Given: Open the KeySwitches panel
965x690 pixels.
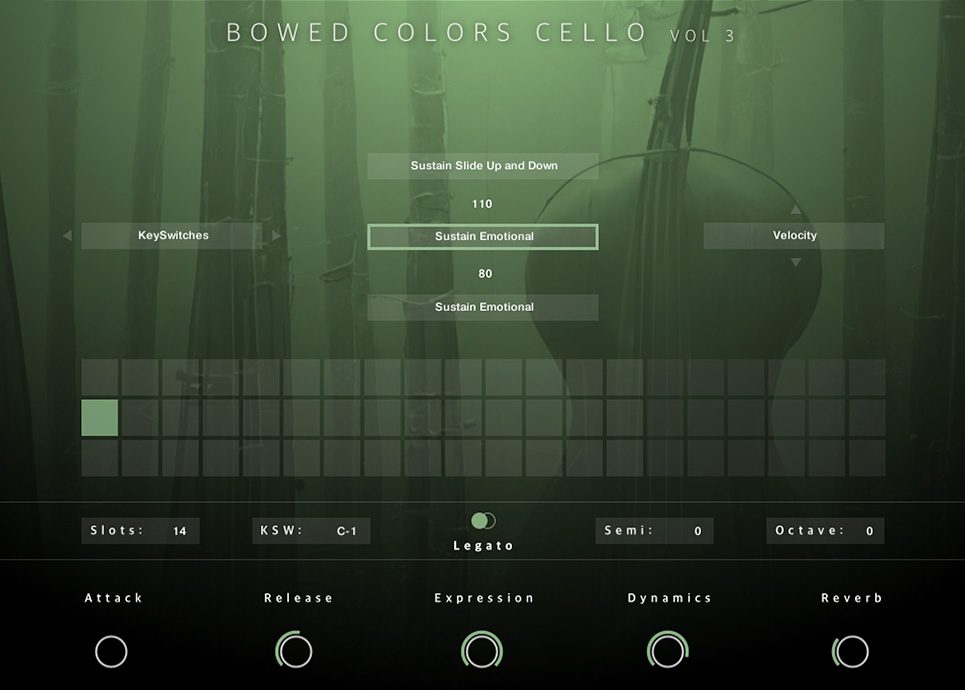Looking at the screenshot, I should tap(173, 235).
